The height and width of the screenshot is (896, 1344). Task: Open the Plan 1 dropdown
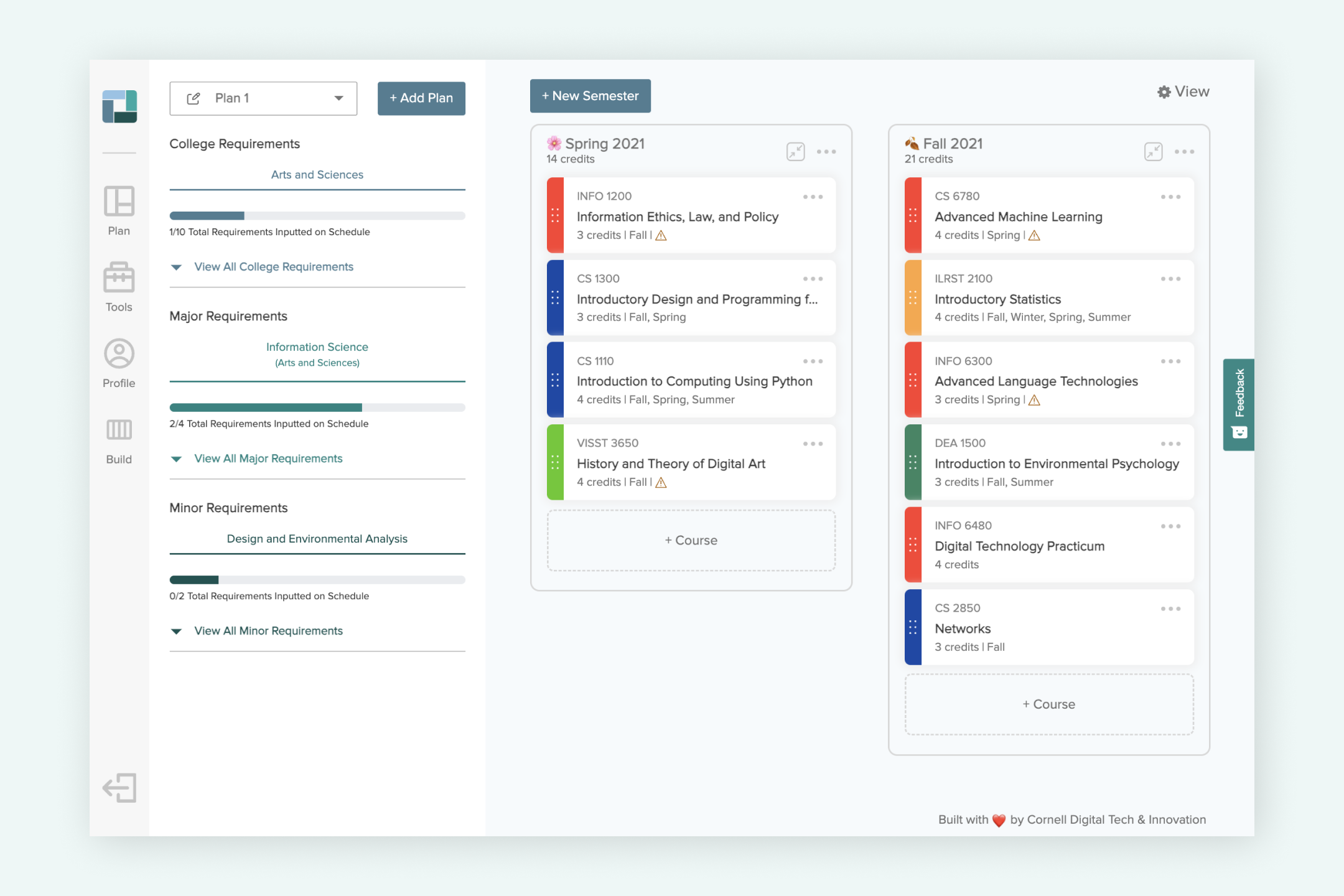[x=338, y=98]
